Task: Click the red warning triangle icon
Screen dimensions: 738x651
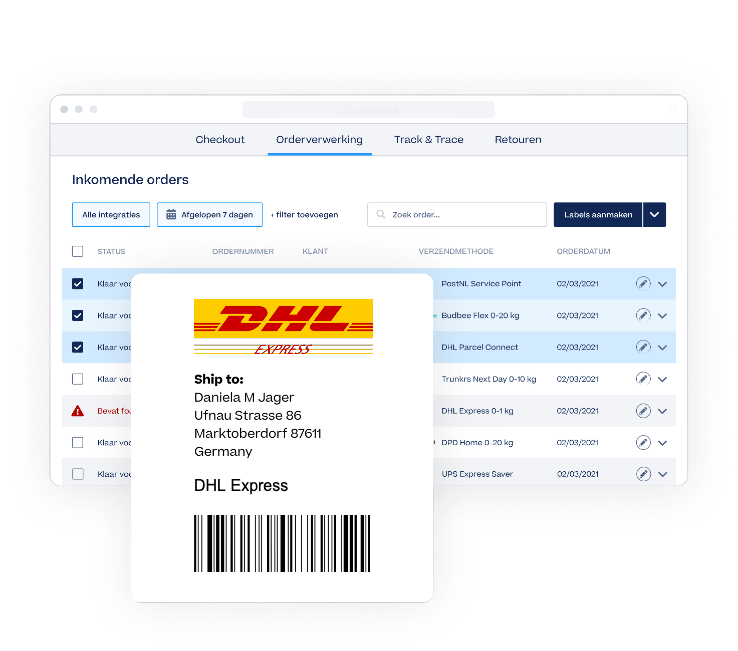Action: [x=78, y=411]
